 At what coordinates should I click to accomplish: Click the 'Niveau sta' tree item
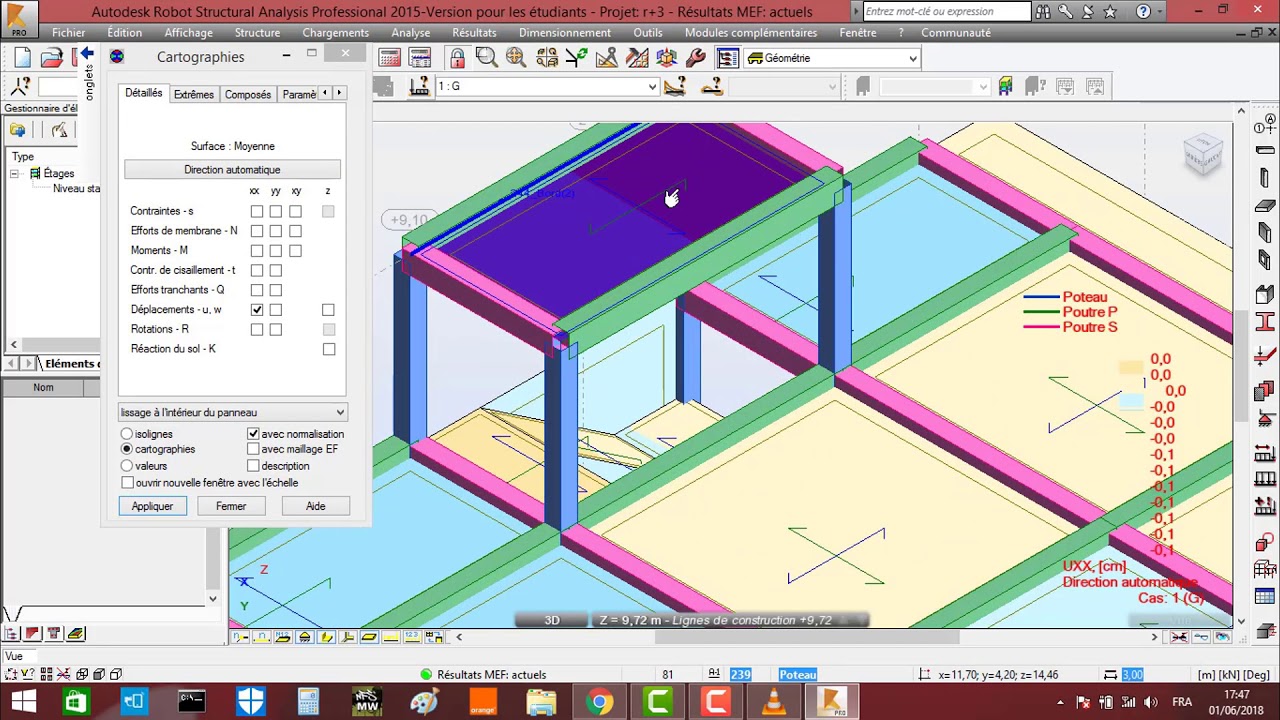pyautogui.click(x=76, y=188)
